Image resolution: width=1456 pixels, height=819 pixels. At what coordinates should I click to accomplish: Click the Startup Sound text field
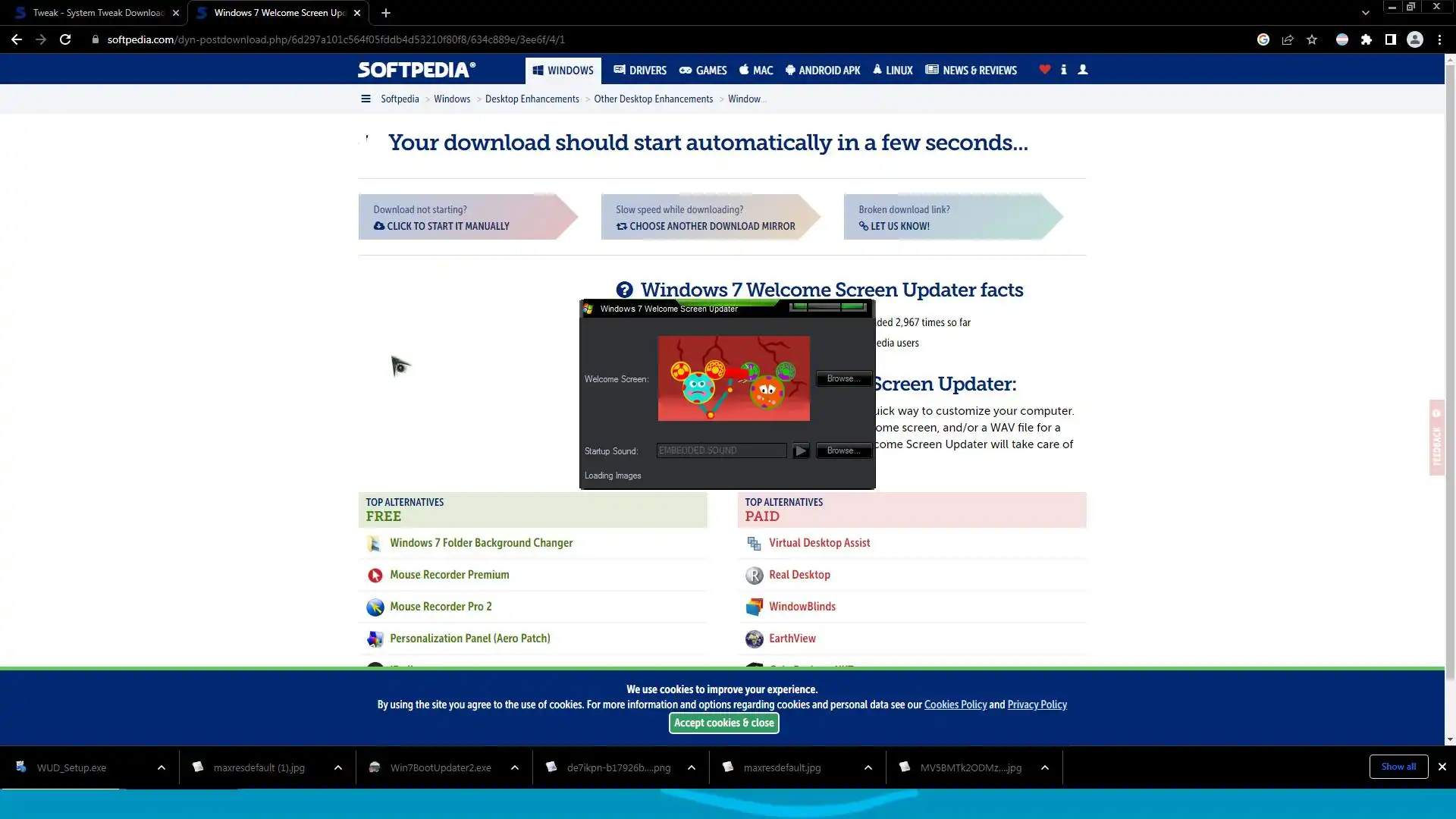pyautogui.click(x=720, y=450)
